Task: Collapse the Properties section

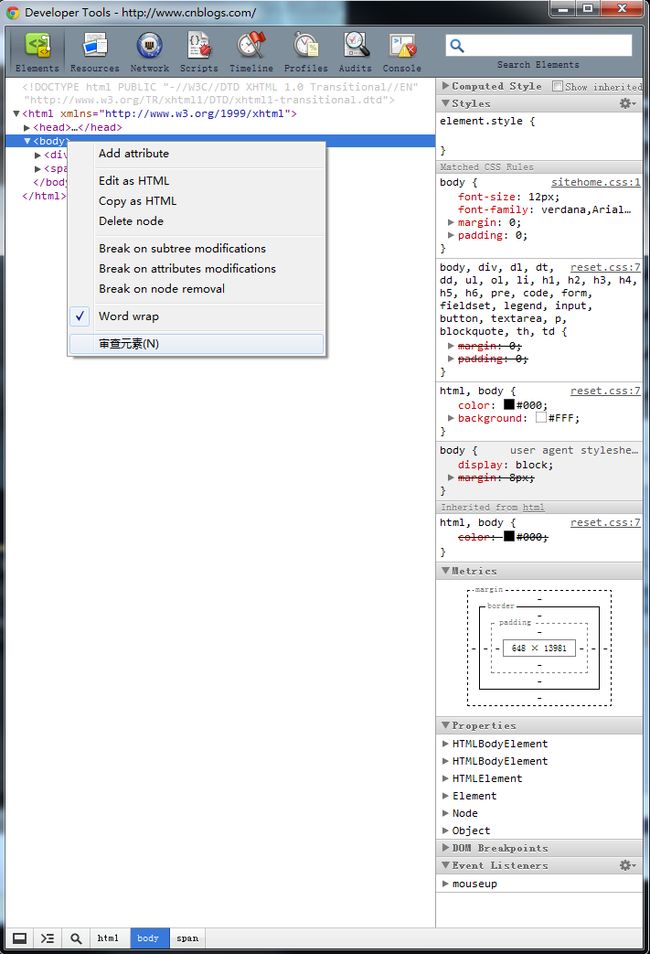Action: pos(446,725)
